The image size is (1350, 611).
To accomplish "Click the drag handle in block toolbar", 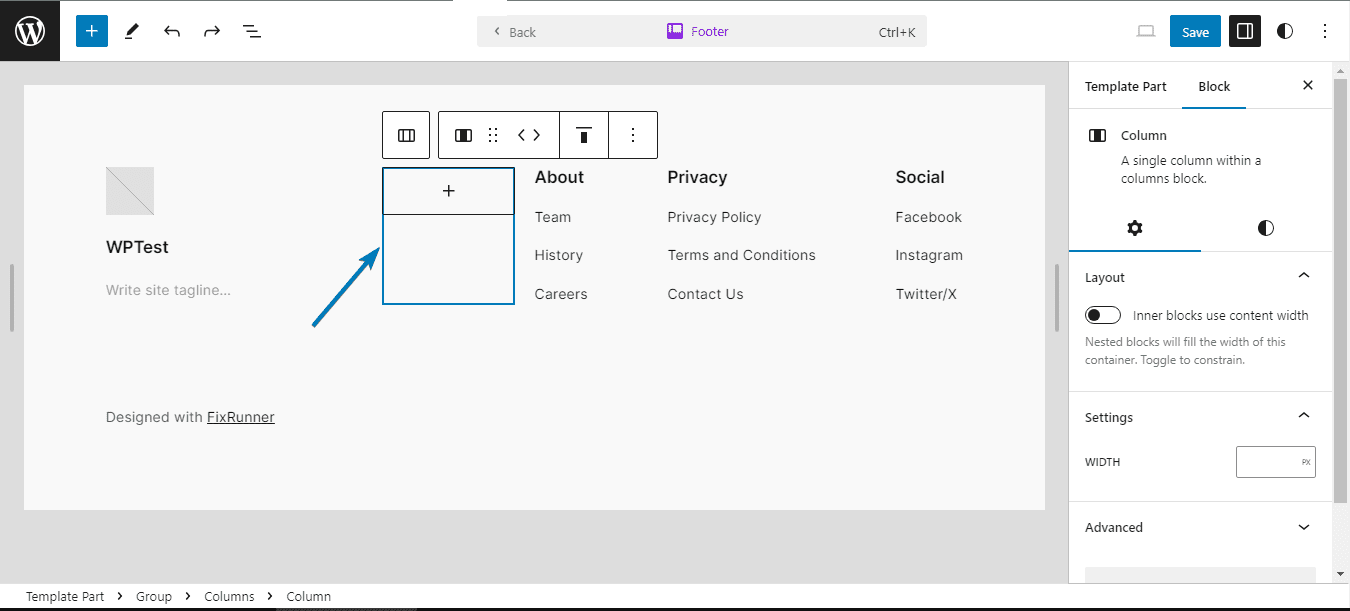I will coord(493,135).
